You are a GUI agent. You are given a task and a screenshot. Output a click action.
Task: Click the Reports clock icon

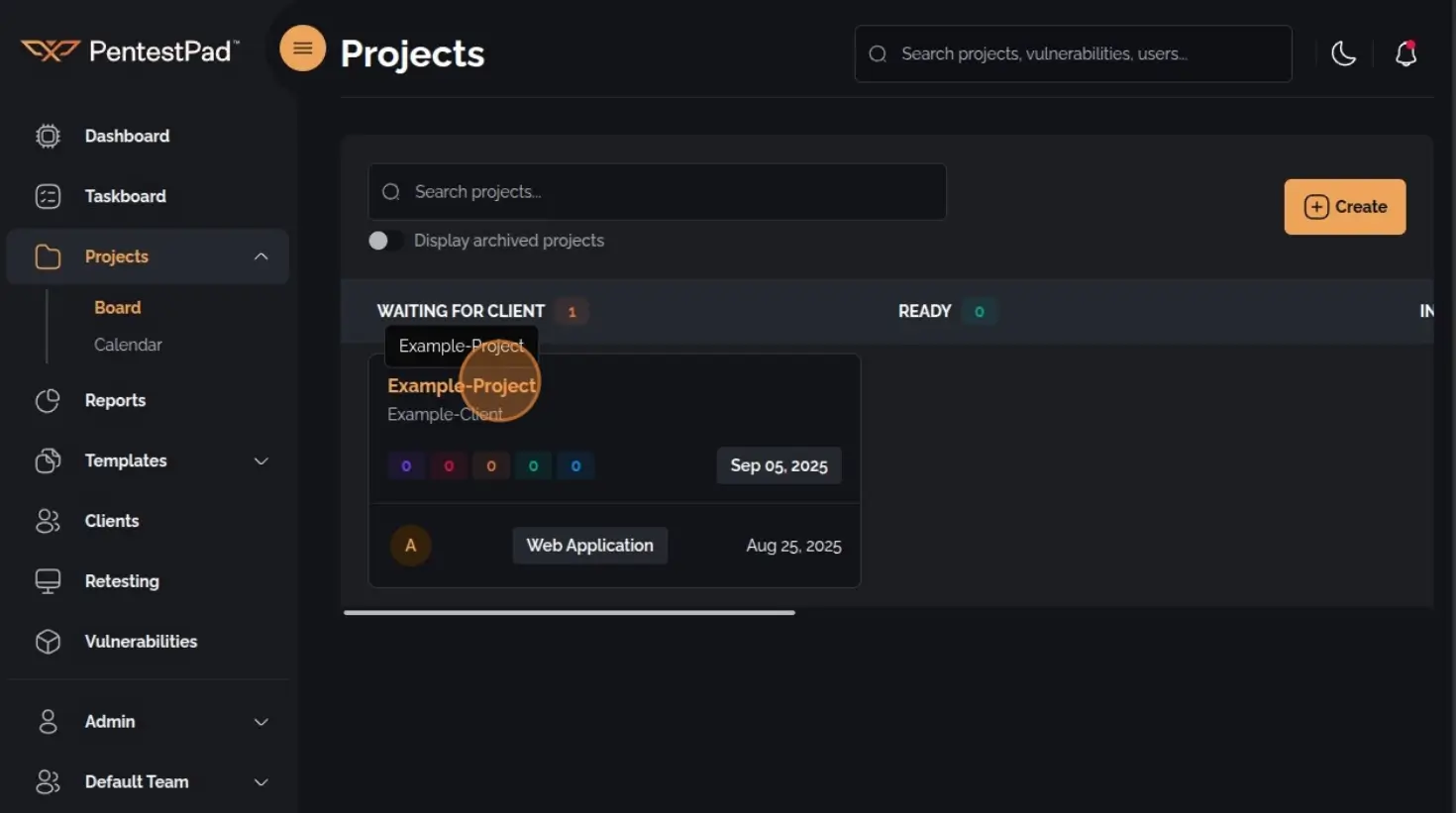click(47, 400)
